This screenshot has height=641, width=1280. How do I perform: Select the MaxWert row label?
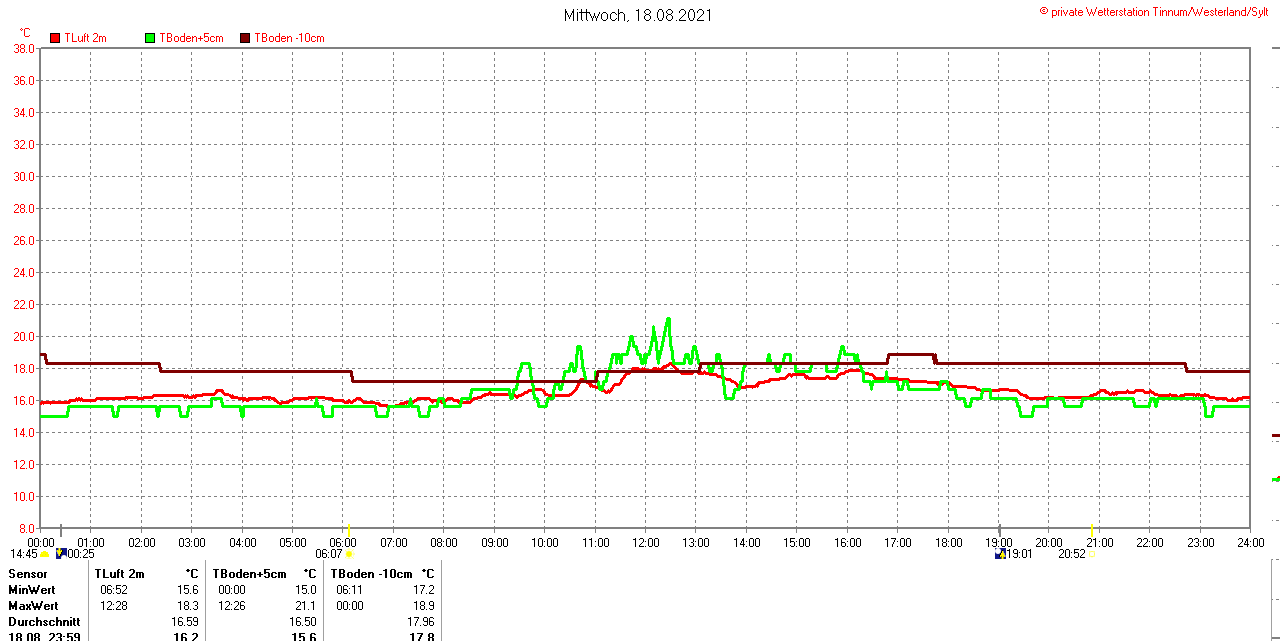pyautogui.click(x=33, y=606)
